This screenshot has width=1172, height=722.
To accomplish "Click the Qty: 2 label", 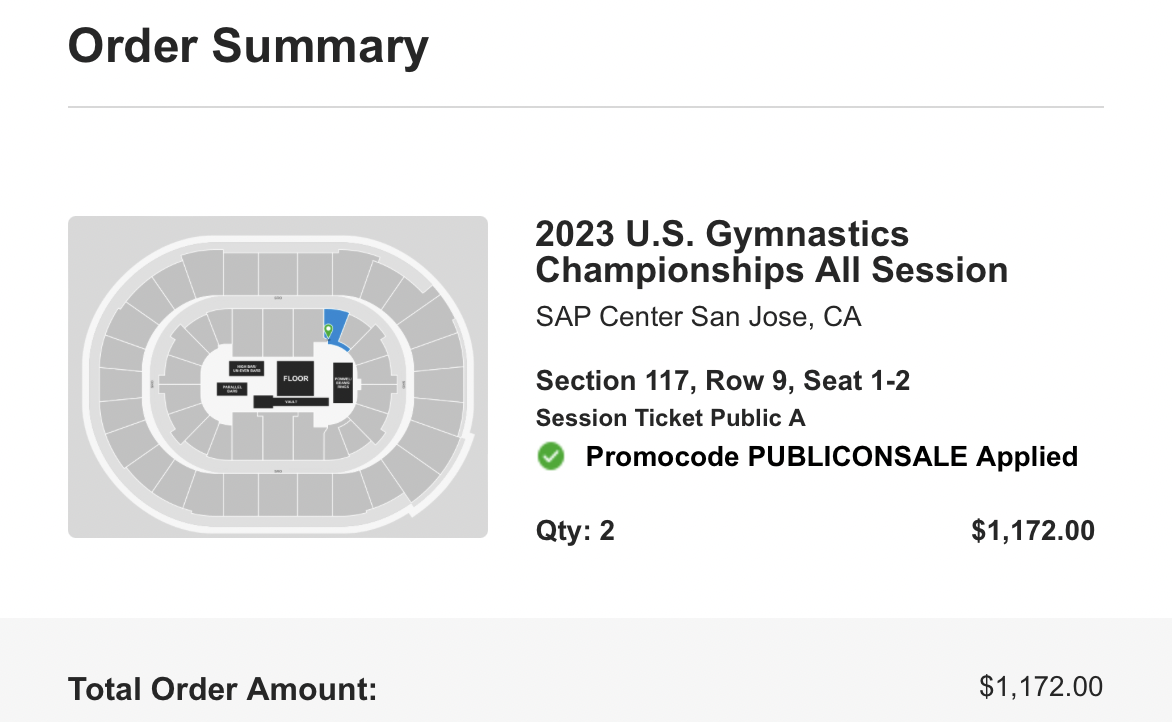I will click(x=575, y=531).
